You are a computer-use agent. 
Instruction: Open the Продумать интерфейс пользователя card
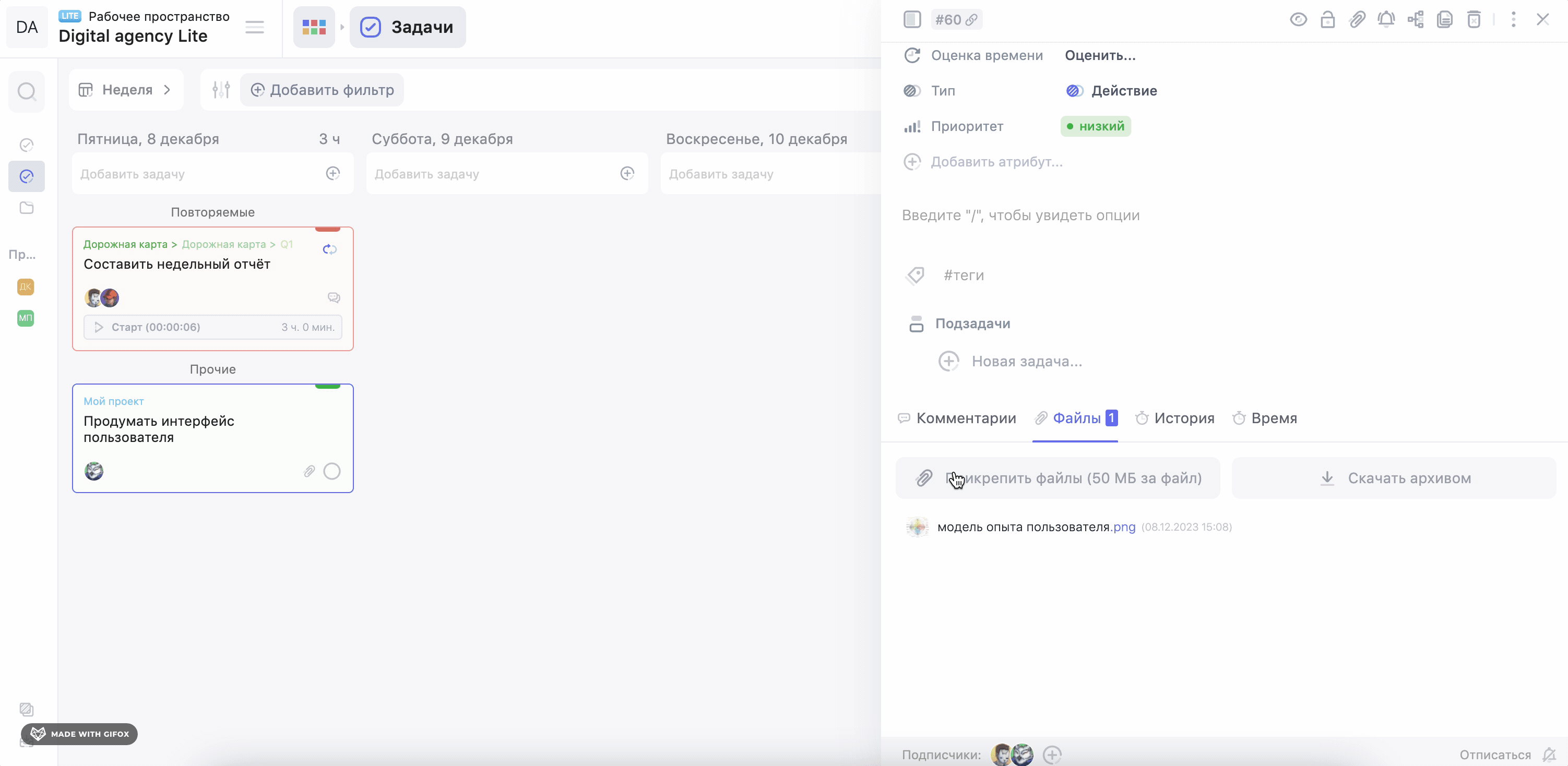tap(212, 438)
